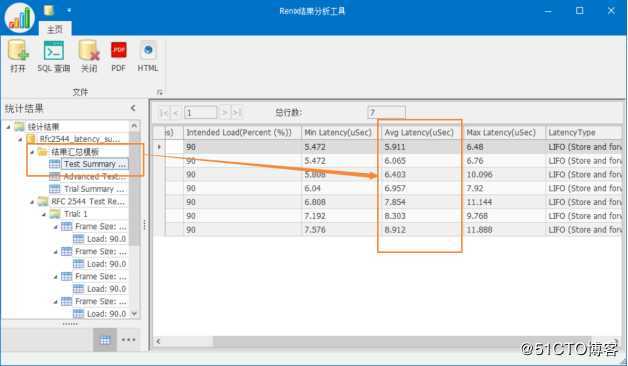
Task: Go to the last page
Action: (237, 113)
